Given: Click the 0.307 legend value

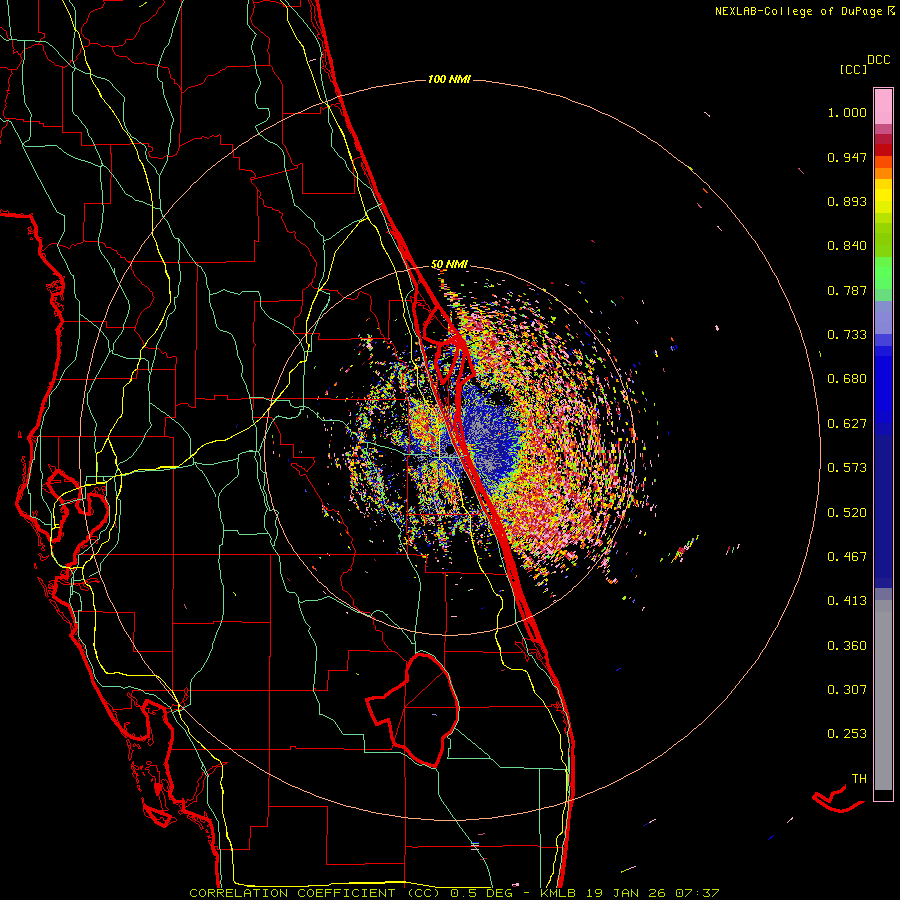Looking at the screenshot, I should point(847,690).
